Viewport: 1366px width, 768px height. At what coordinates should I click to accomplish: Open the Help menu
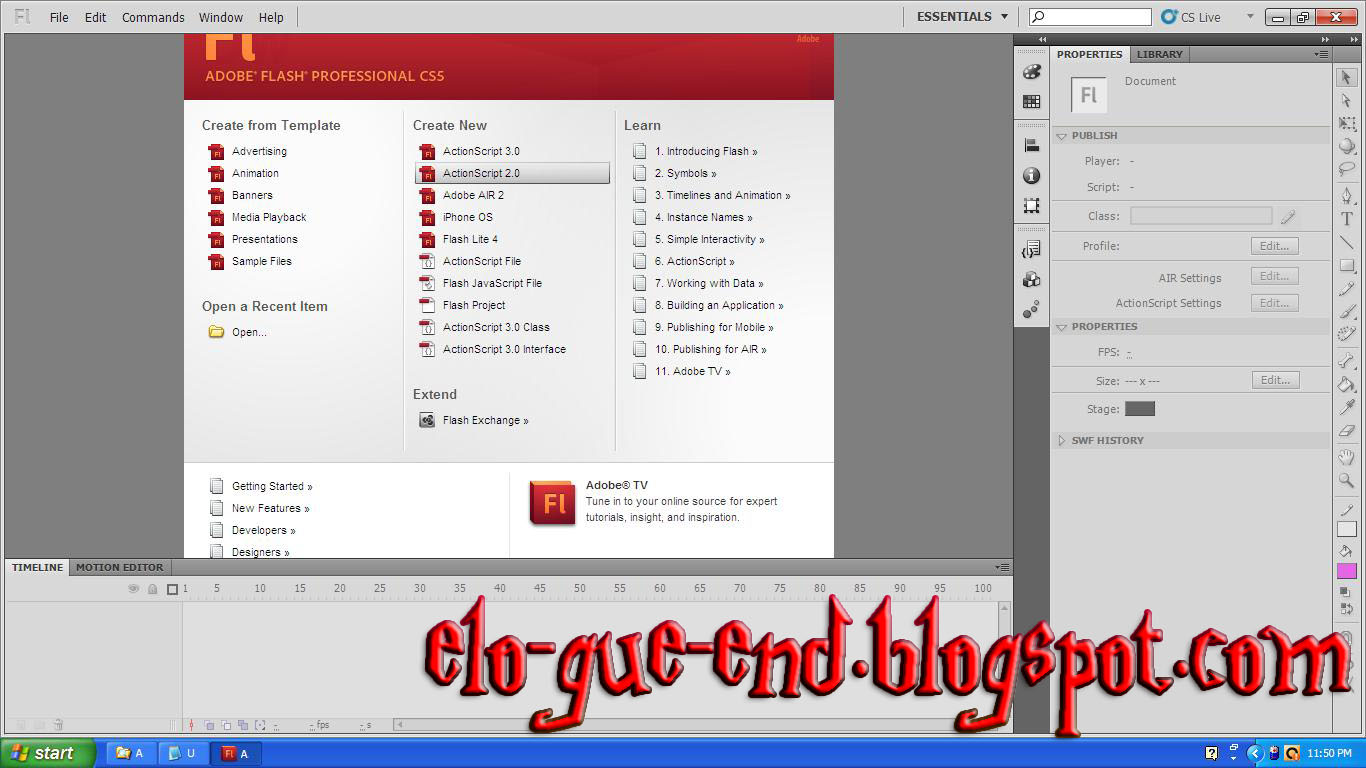(x=271, y=17)
